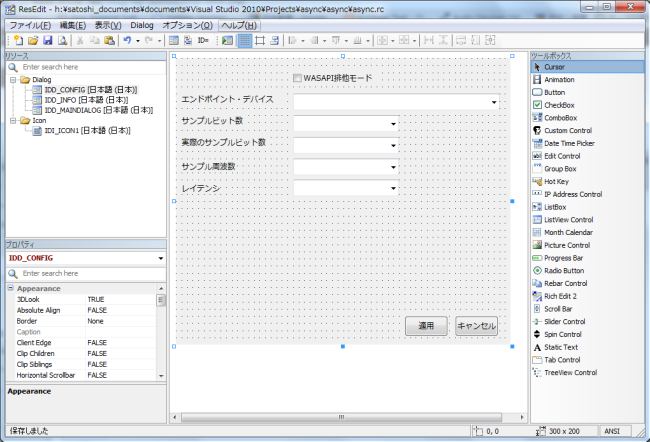Choose the Static Text control
The width and height of the screenshot is (650, 442).
pos(561,347)
